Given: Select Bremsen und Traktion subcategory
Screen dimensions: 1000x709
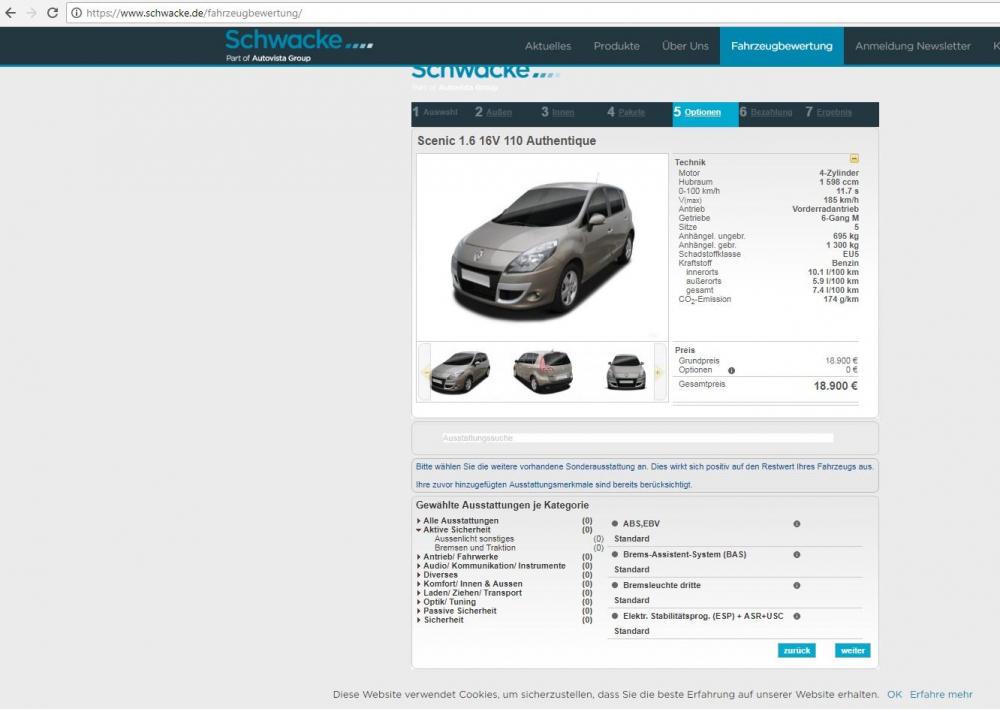Looking at the screenshot, I should click(475, 548).
